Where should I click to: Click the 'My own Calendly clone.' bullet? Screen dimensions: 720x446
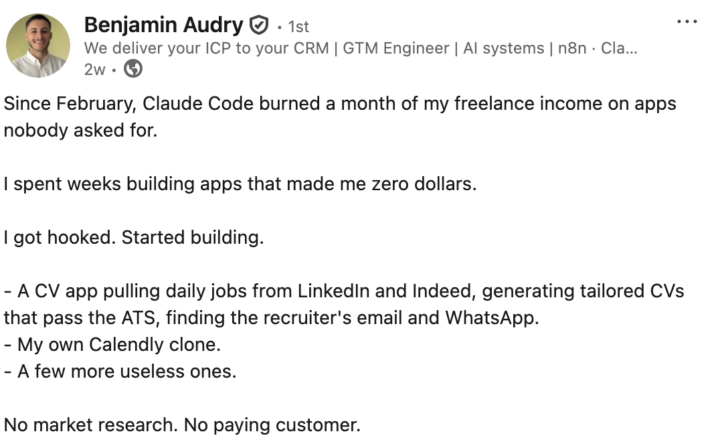point(112,345)
